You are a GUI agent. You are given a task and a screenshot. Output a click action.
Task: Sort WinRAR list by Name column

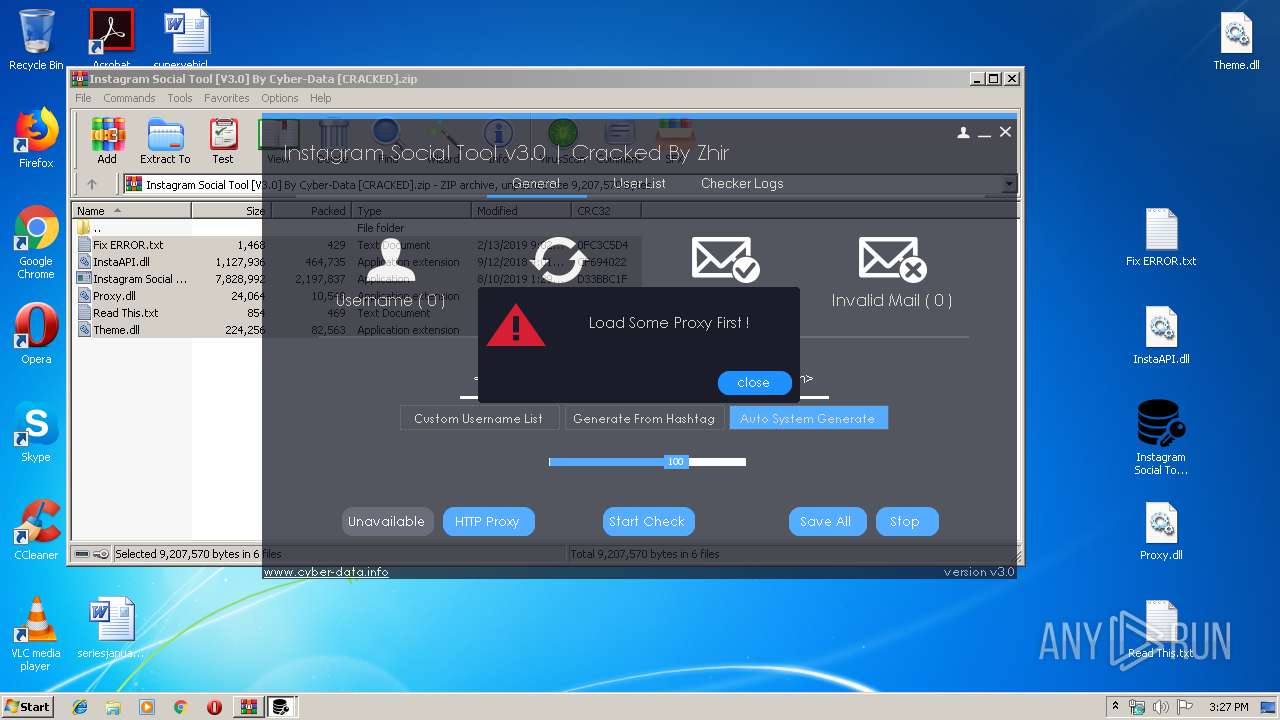[x=131, y=211]
